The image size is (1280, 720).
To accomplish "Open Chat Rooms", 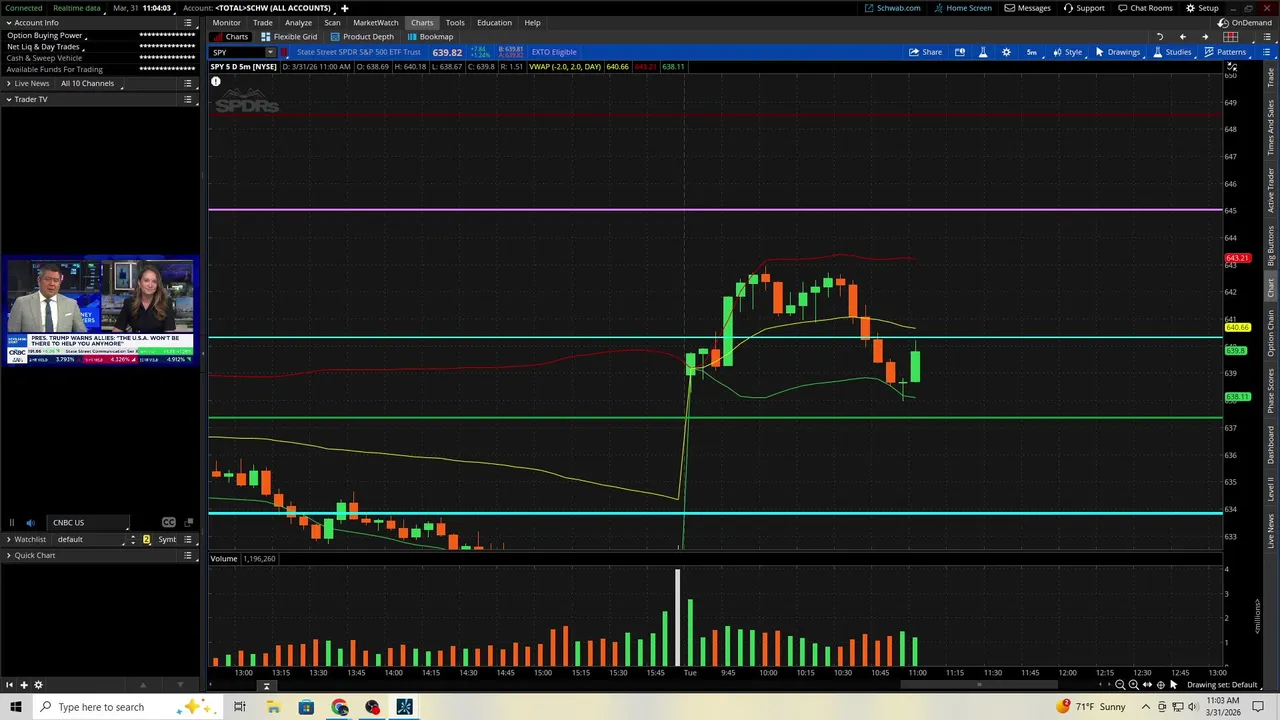I will coord(1145,8).
